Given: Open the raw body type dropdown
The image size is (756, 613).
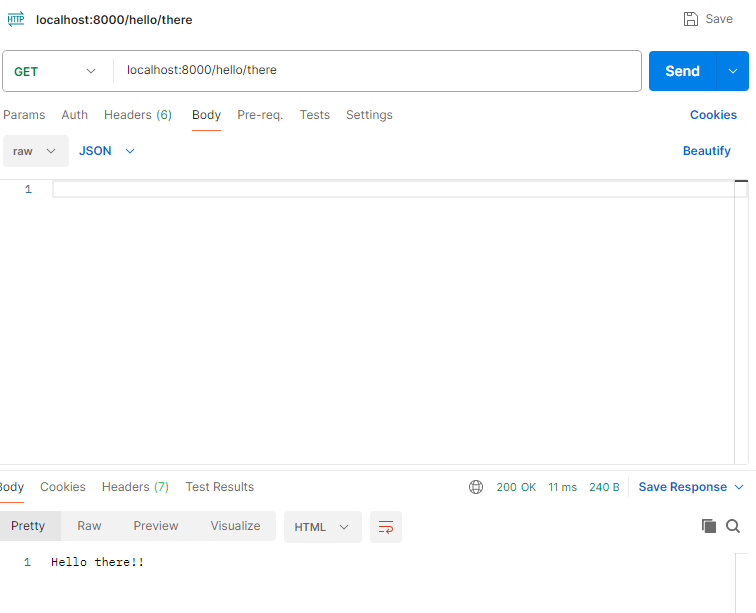Looking at the screenshot, I should pos(36,151).
